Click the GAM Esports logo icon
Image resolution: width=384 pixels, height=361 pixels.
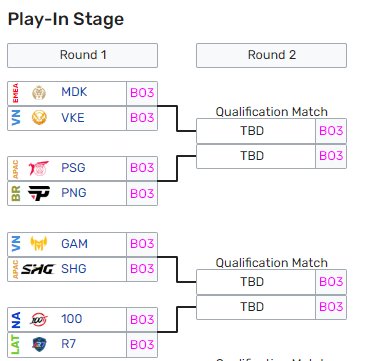click(x=39, y=244)
